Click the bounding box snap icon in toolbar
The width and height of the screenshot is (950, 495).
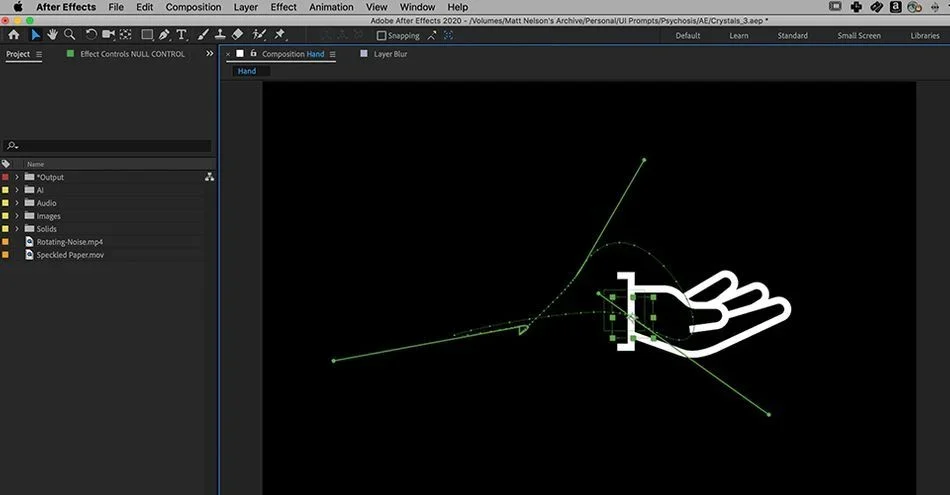coord(448,36)
